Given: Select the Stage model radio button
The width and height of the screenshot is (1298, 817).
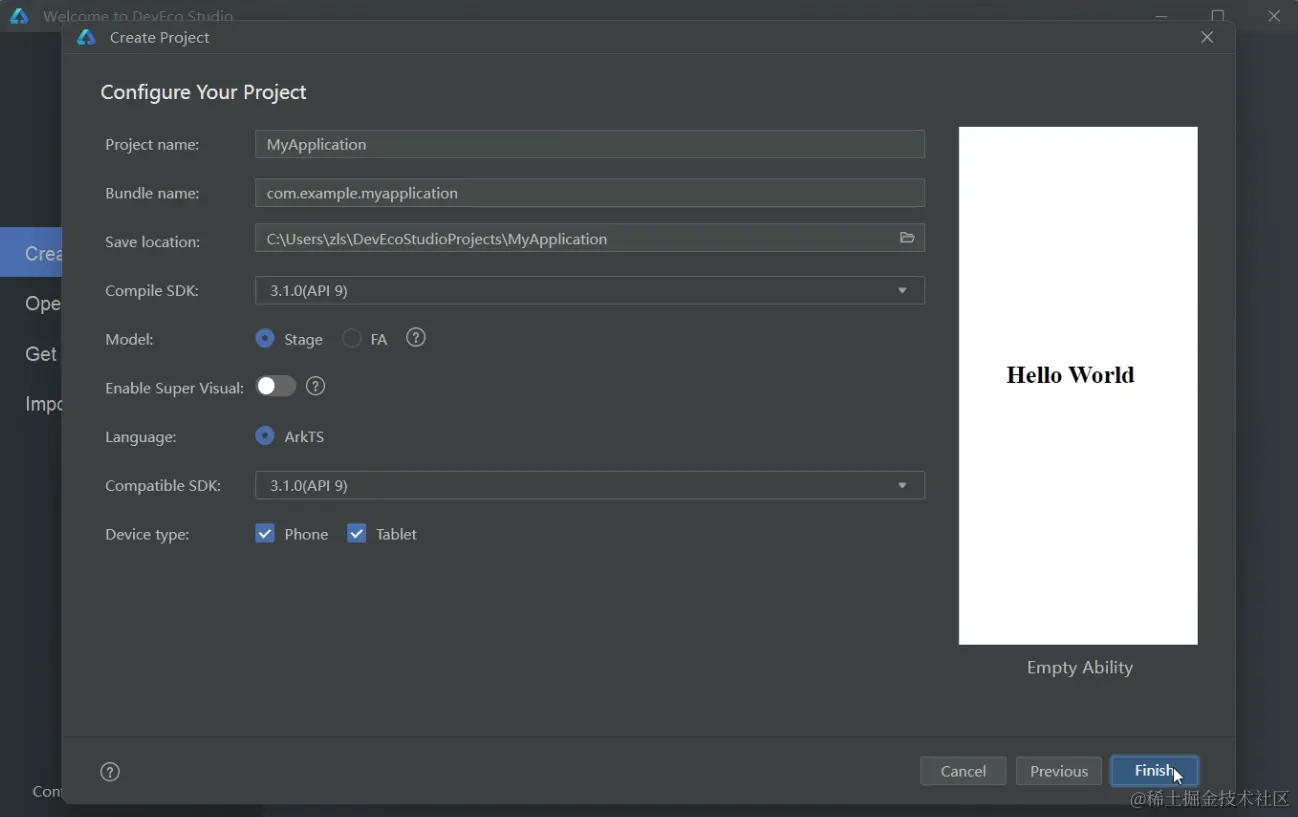Looking at the screenshot, I should coord(265,339).
